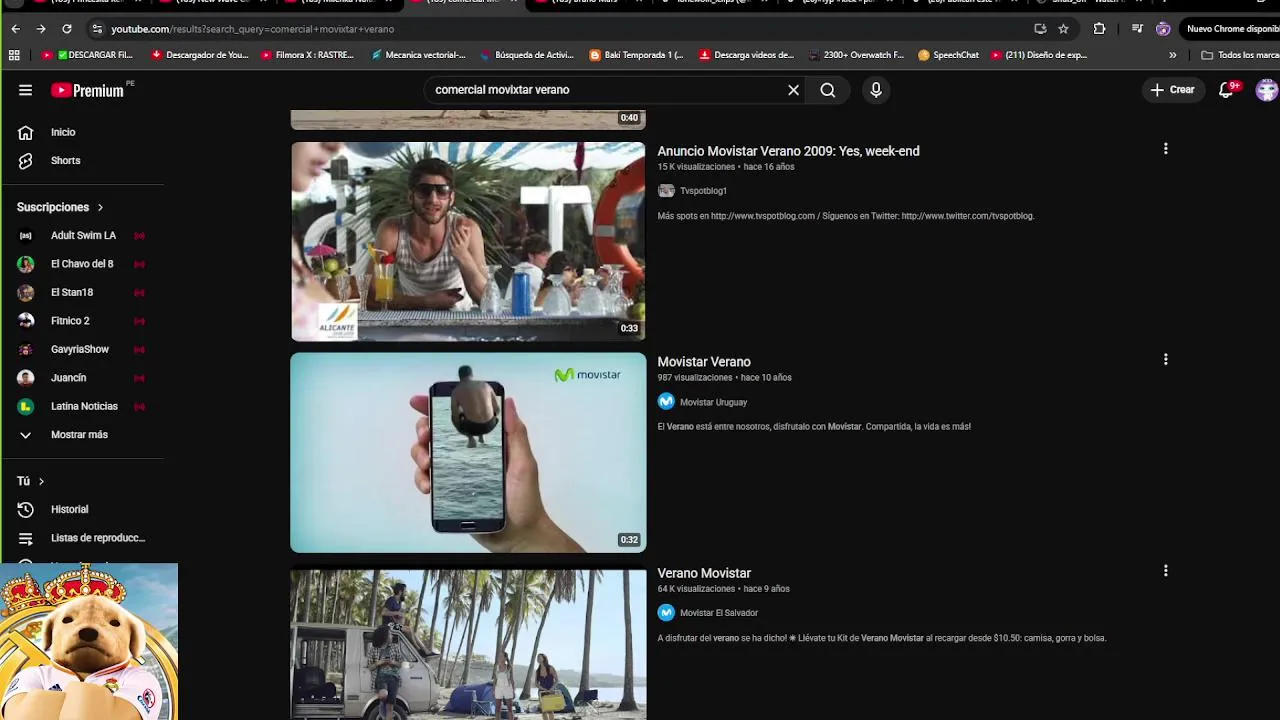Screen dimensions: 1280x720
Task: Open options menu for Anuncio Movistar Verano 2009
Action: pyautogui.click(x=1165, y=149)
